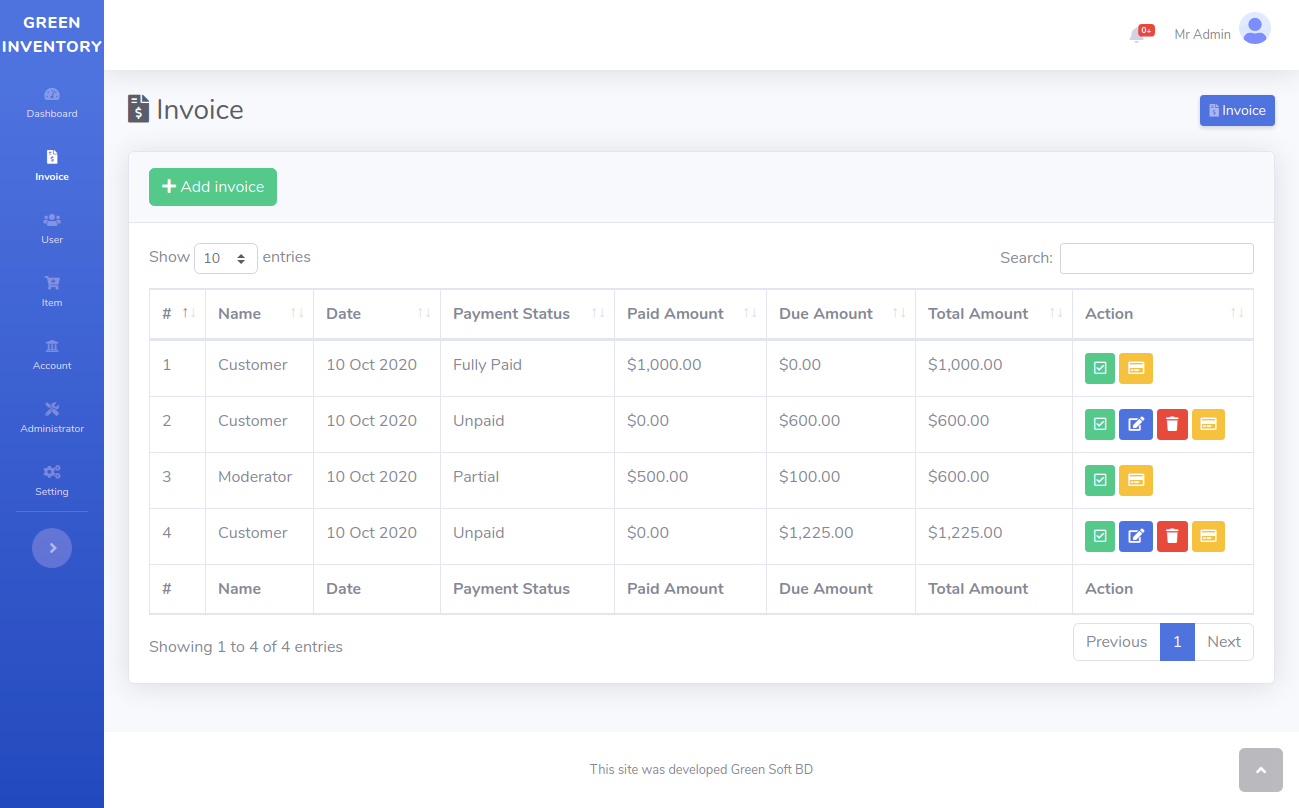This screenshot has width=1299, height=808.
Task: Open the Dashboard from the sidebar
Action: point(51,104)
